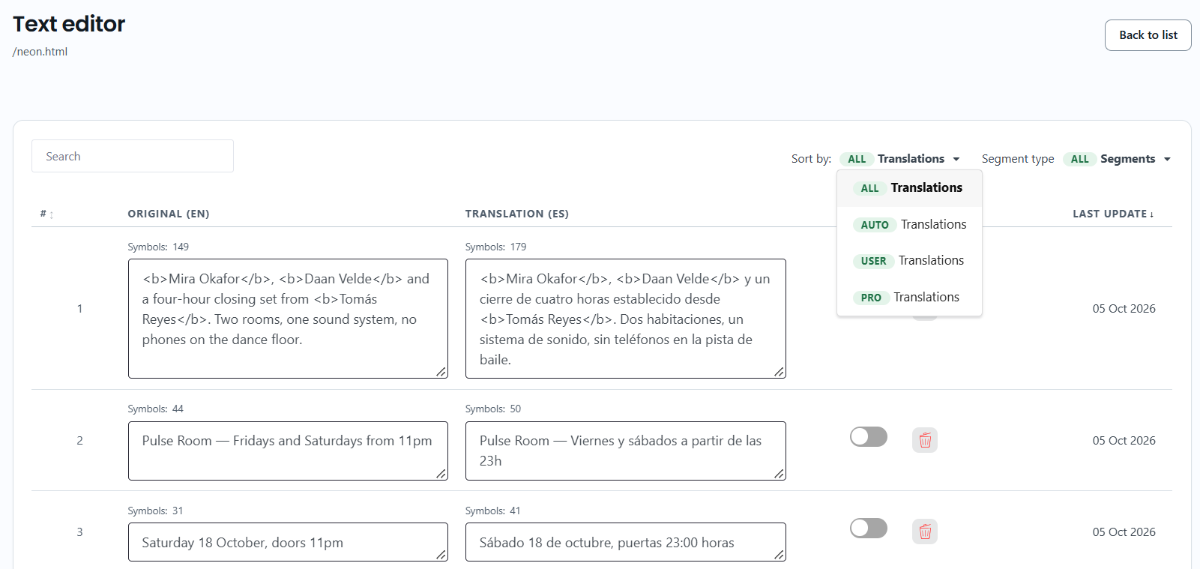Click Symbols: 41 counter label

click(x=493, y=511)
